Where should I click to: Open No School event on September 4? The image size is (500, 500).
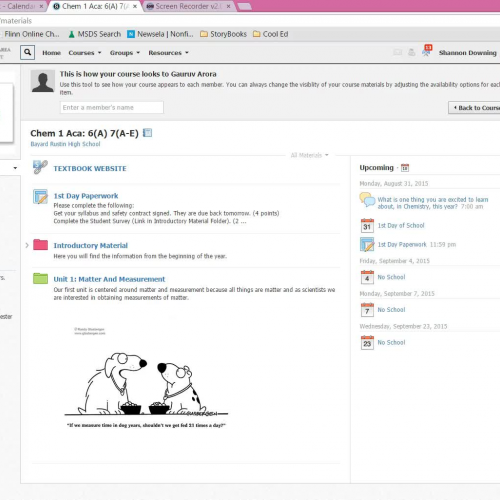[391, 277]
